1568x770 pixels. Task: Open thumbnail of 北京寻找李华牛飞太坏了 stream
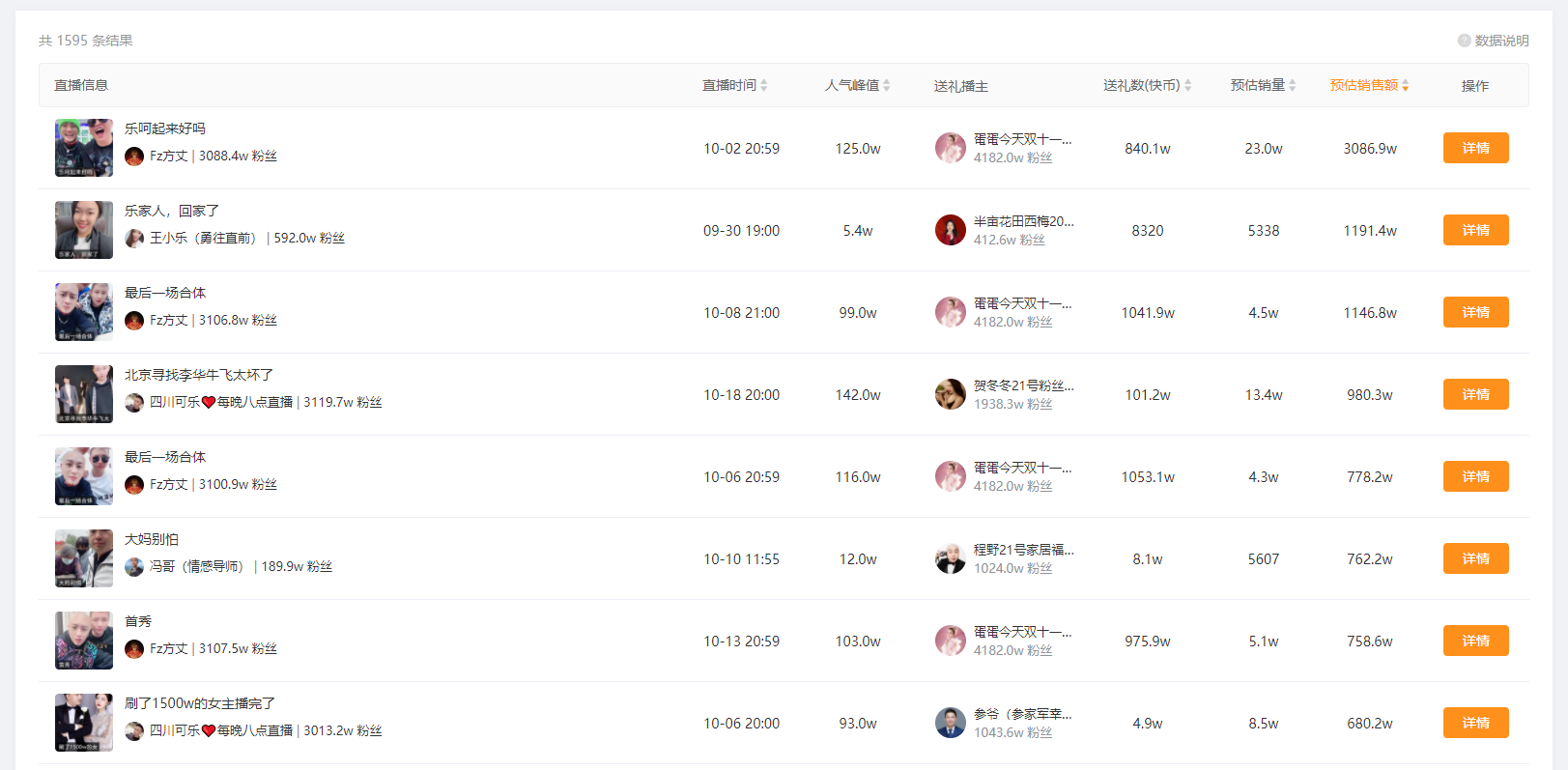[84, 394]
